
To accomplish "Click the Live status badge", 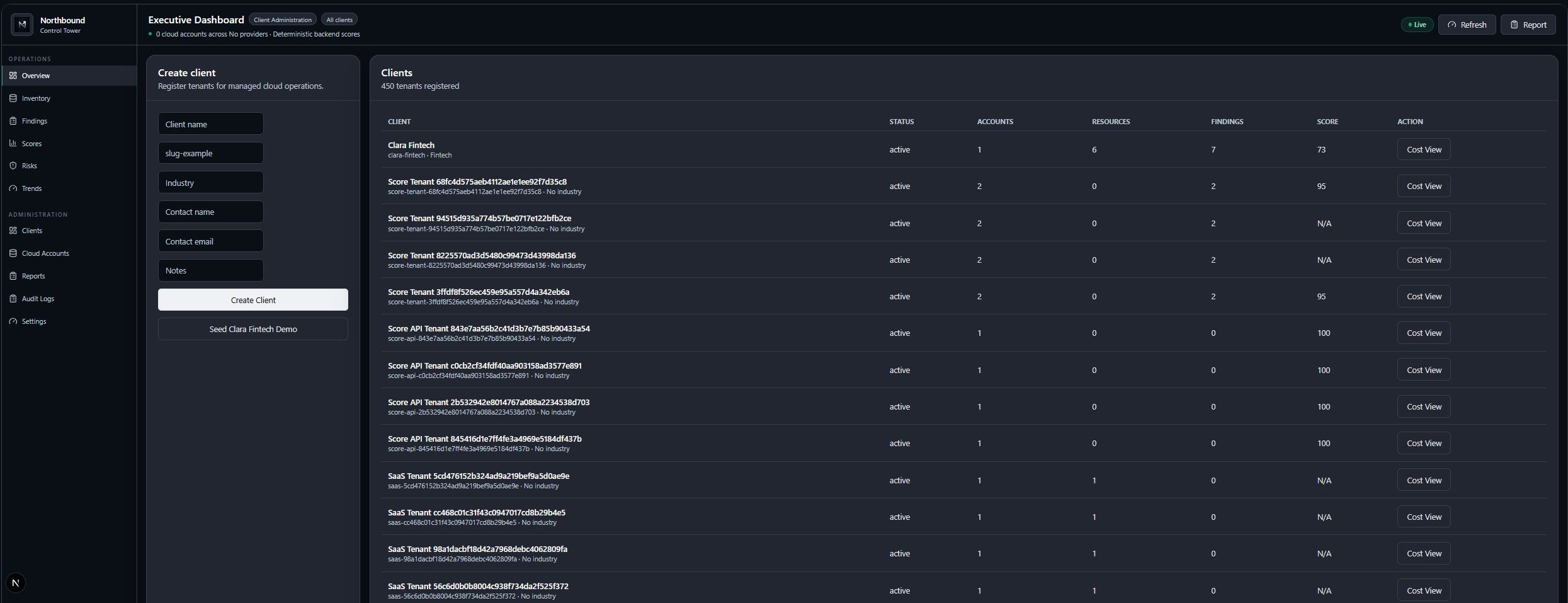I will pos(1417,25).
